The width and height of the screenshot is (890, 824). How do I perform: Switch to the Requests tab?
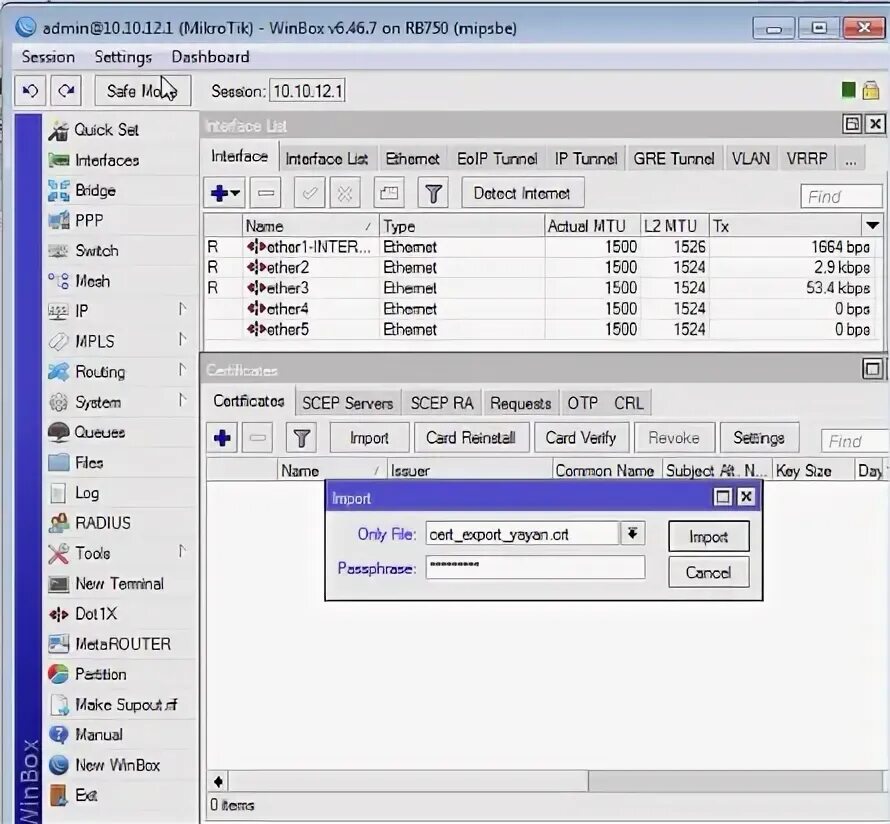(x=520, y=403)
